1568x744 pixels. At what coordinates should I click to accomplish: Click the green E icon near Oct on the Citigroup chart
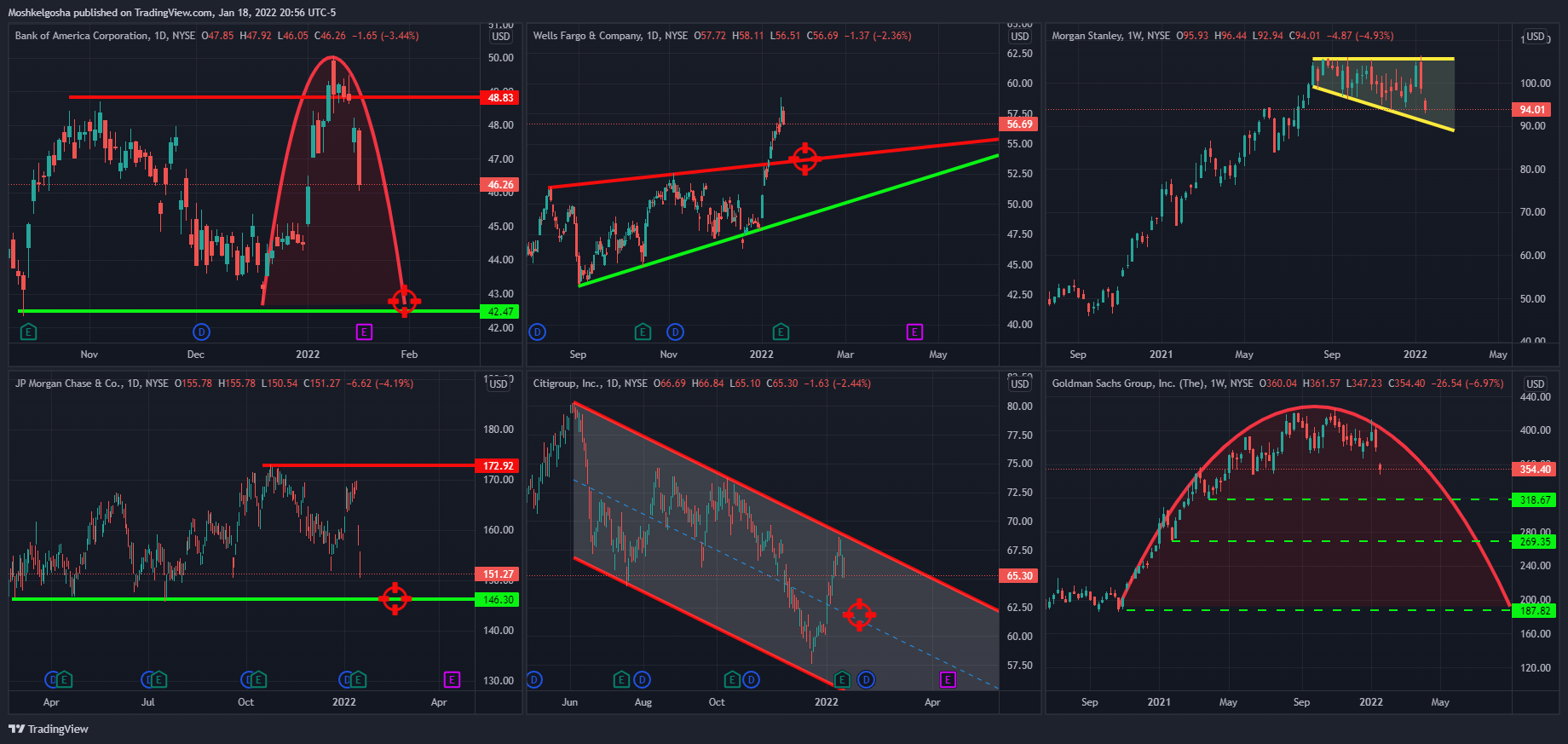pyautogui.click(x=732, y=680)
